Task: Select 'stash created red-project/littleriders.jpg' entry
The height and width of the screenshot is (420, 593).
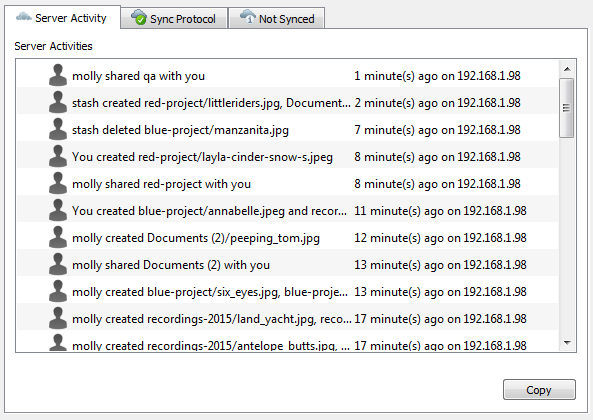Action: (287, 102)
